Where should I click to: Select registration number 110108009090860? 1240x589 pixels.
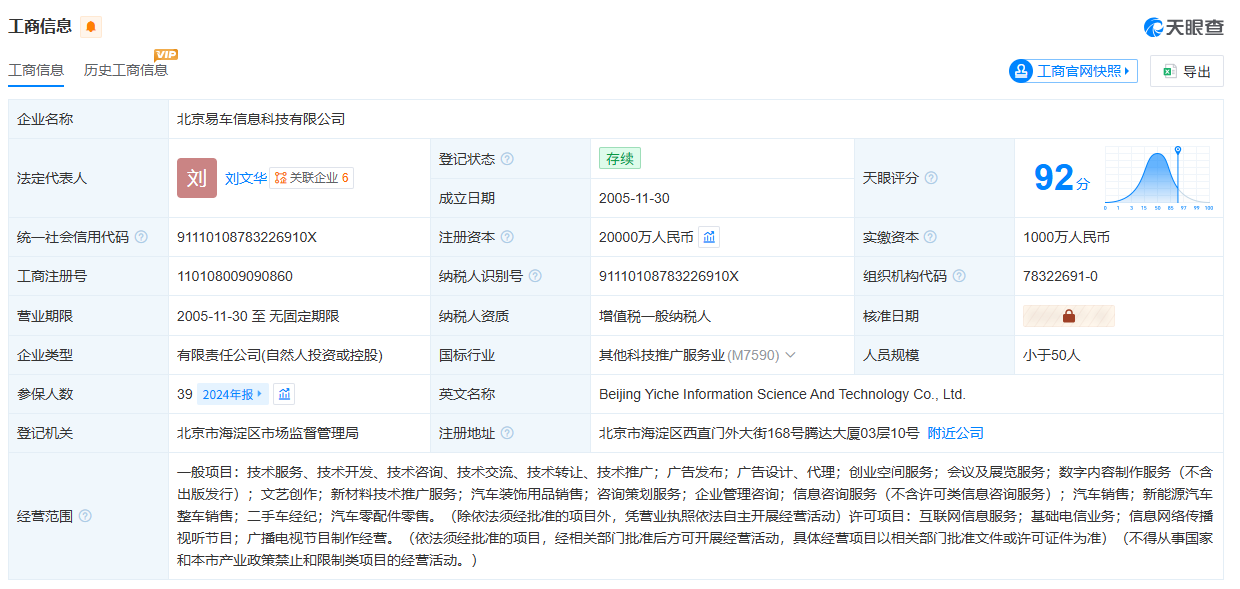point(235,276)
